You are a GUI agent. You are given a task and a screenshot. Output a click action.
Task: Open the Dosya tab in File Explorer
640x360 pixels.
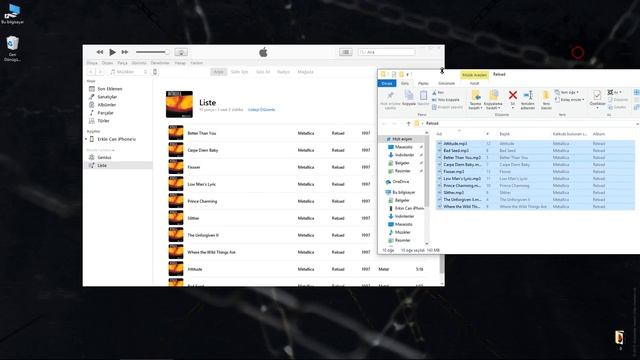[x=387, y=83]
